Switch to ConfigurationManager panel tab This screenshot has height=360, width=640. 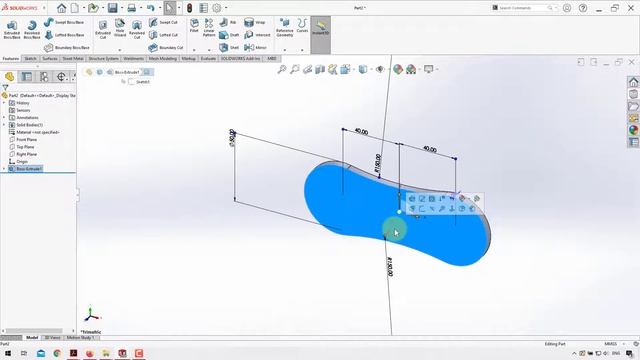point(44,76)
